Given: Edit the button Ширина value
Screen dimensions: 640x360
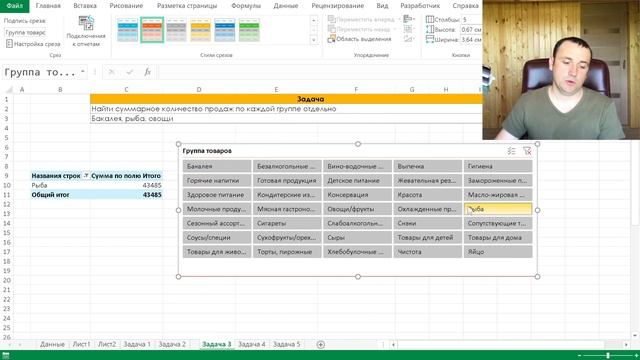Looking at the screenshot, I should point(471,40).
